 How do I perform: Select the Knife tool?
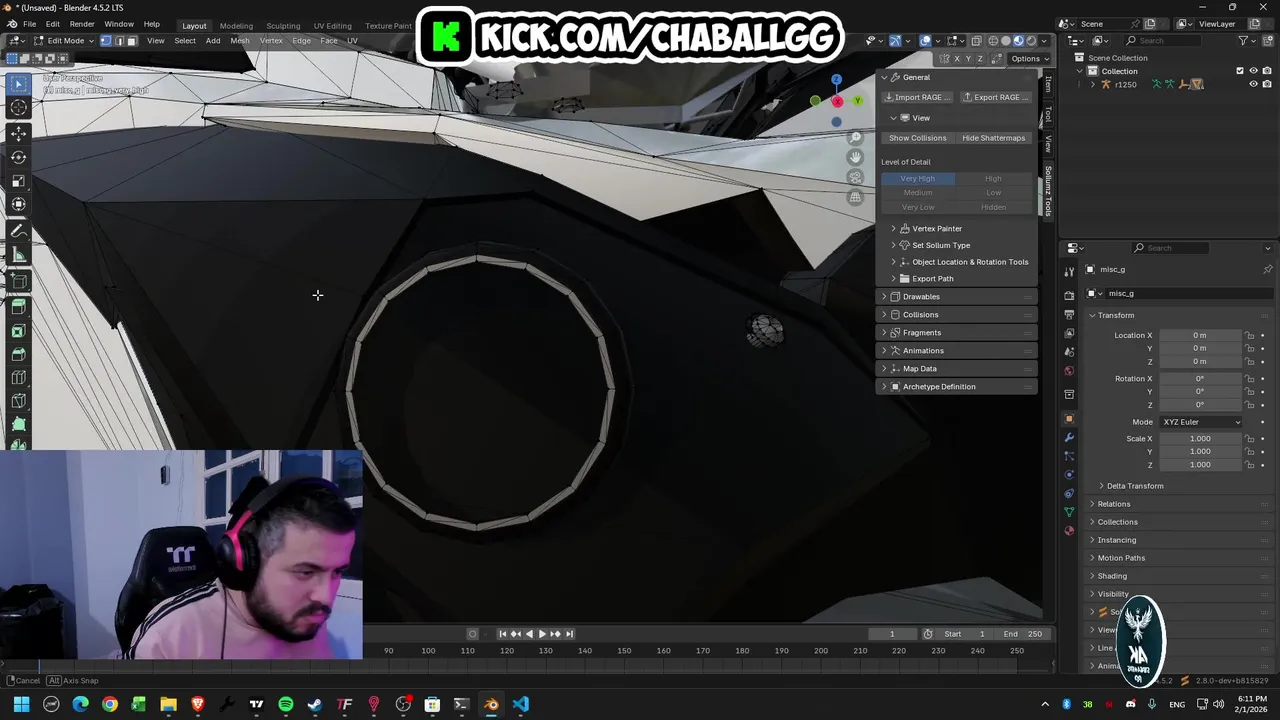click(x=18, y=402)
